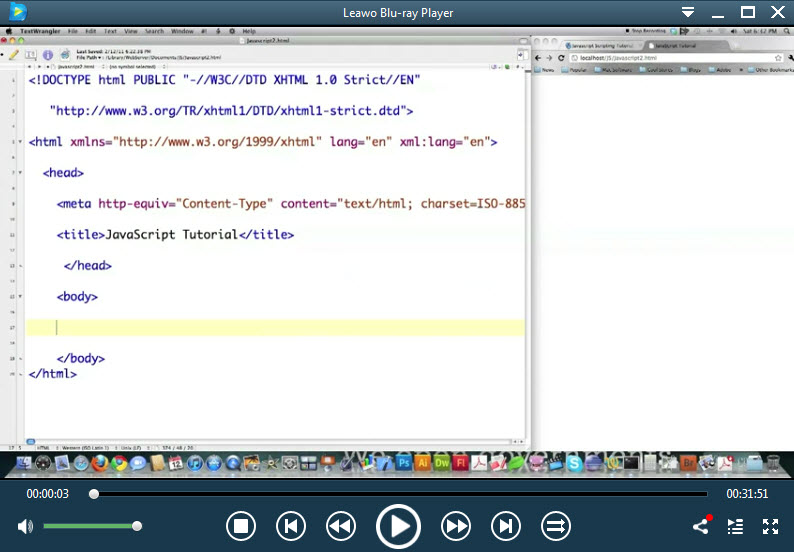Set volume on the green volume slider
Image resolution: width=794 pixels, height=552 pixels.
(90, 526)
